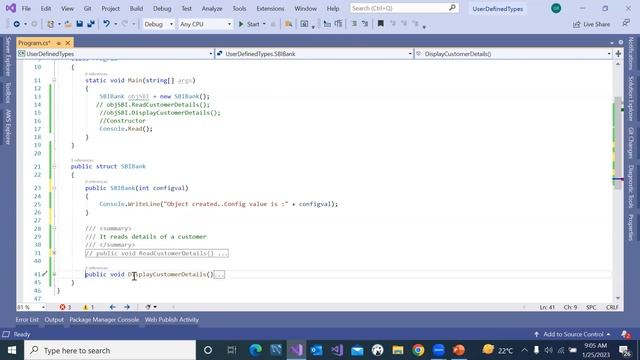
Task: Click the bookmark toggle icon in toolbar
Action: (380, 24)
